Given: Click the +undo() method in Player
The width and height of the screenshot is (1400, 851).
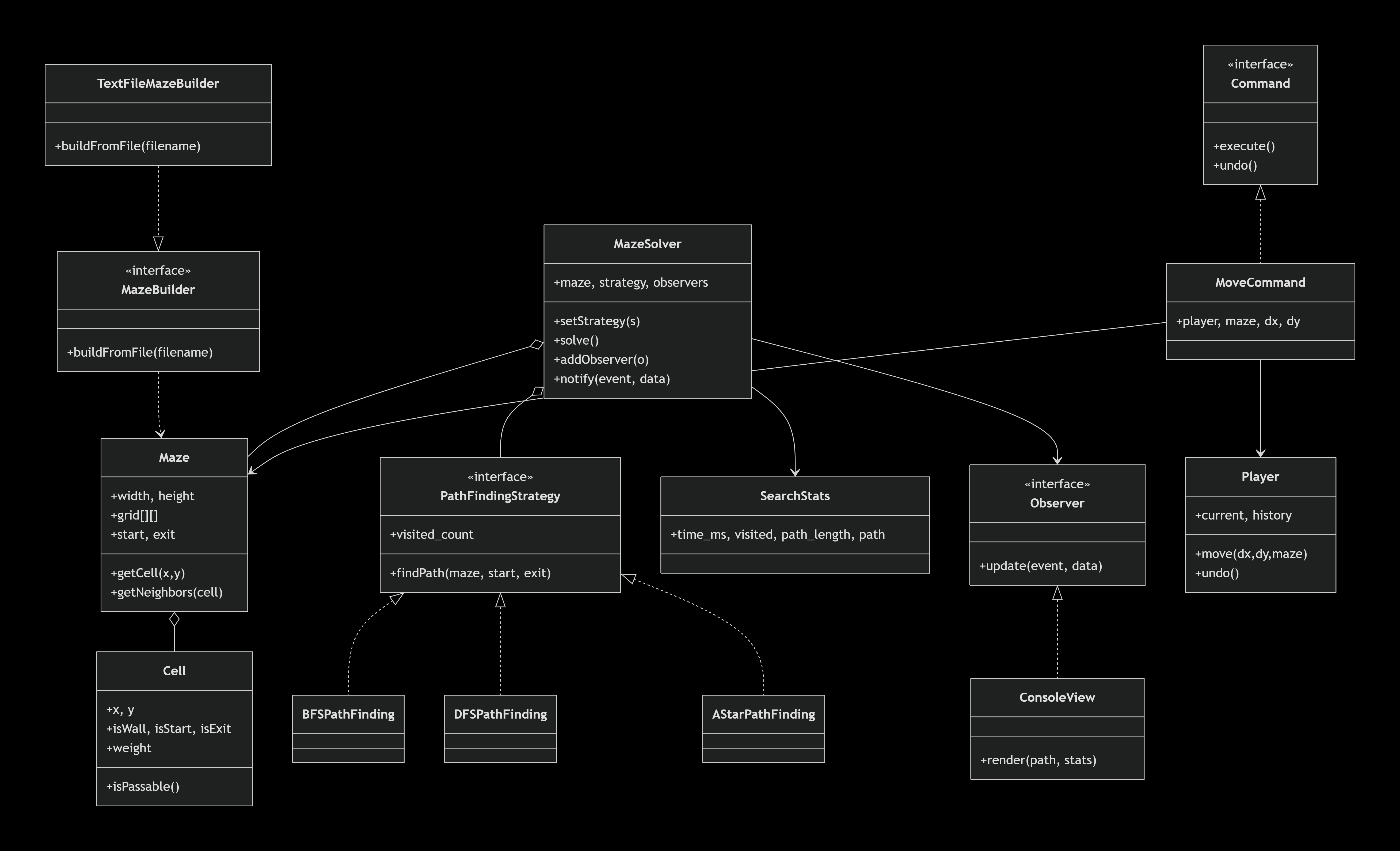Looking at the screenshot, I should 1216,573.
